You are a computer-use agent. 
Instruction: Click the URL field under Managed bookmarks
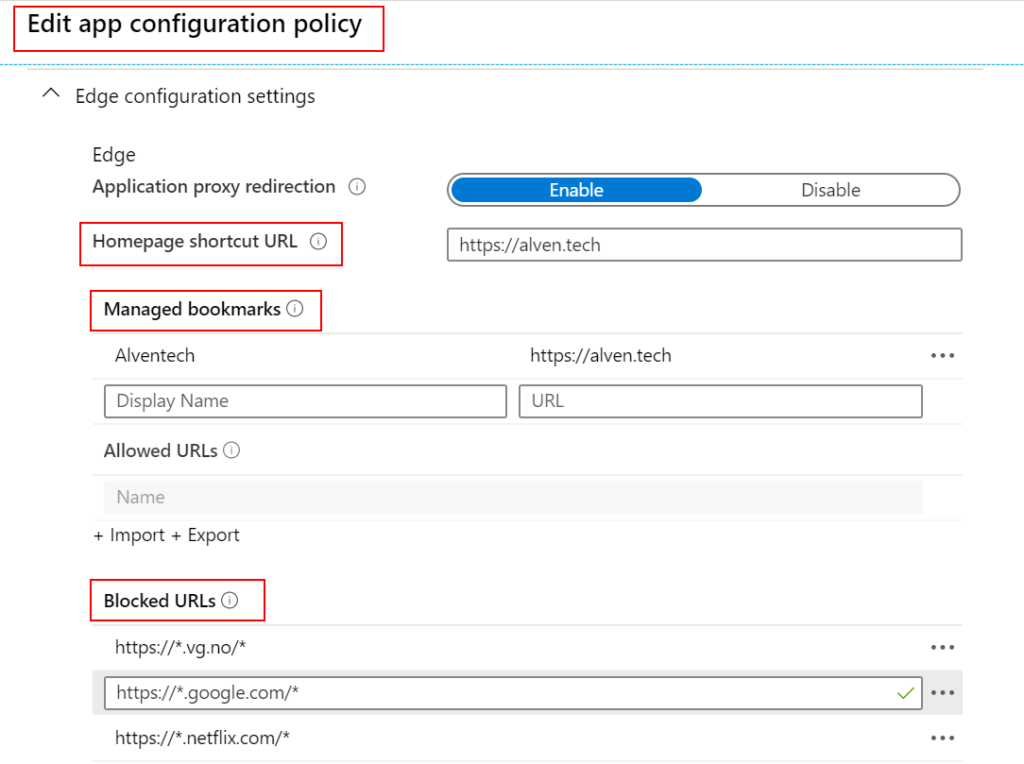[720, 401]
